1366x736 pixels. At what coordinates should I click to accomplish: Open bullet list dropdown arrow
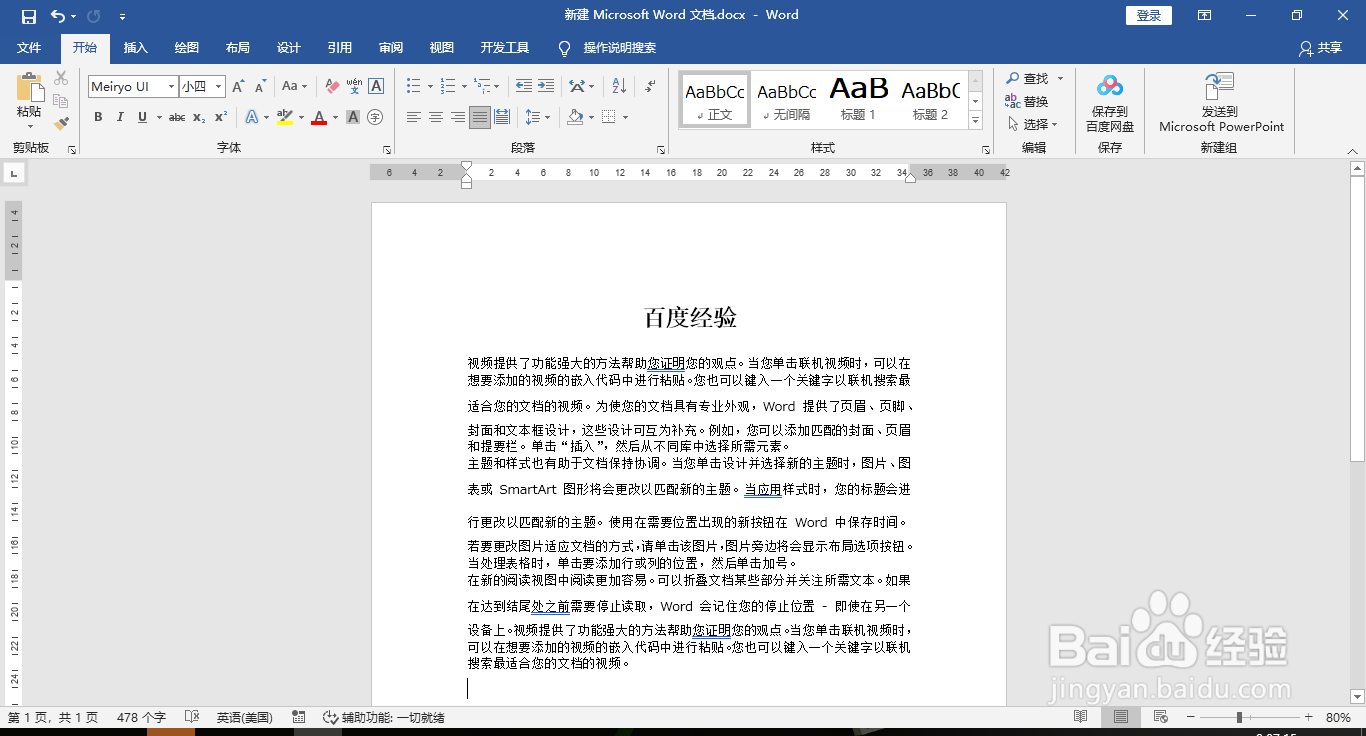click(x=429, y=87)
